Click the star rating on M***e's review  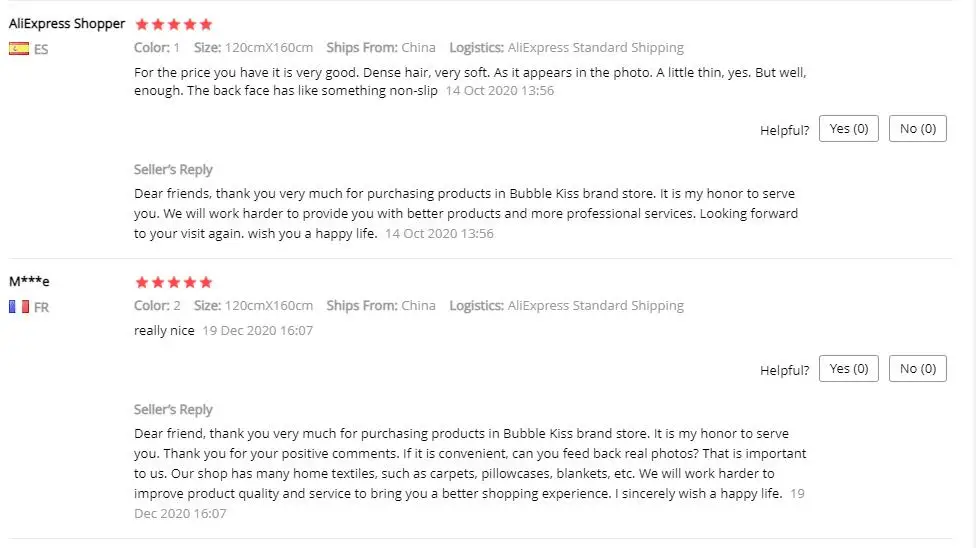(173, 283)
